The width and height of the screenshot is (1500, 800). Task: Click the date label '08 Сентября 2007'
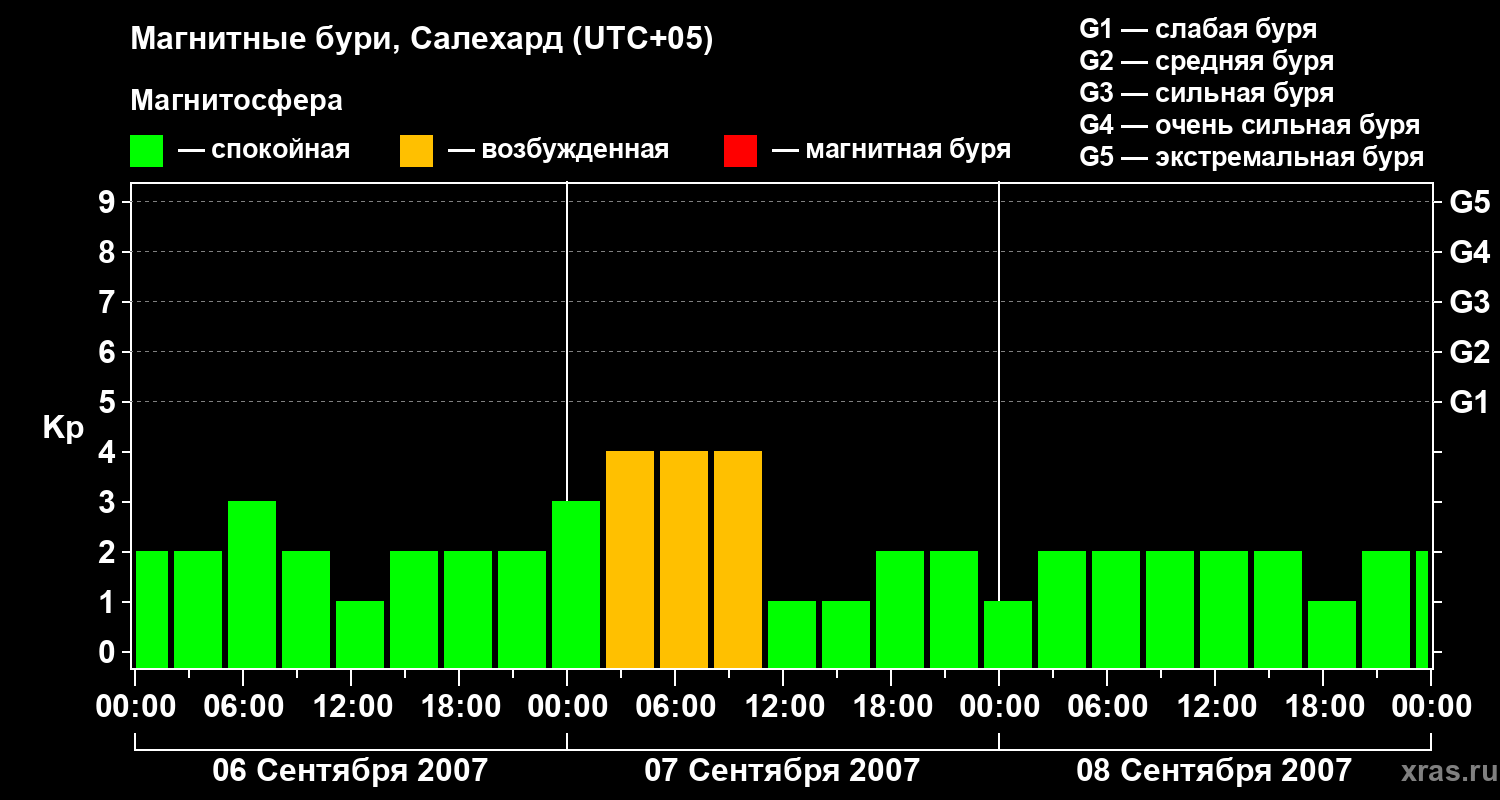pyautogui.click(x=1214, y=770)
